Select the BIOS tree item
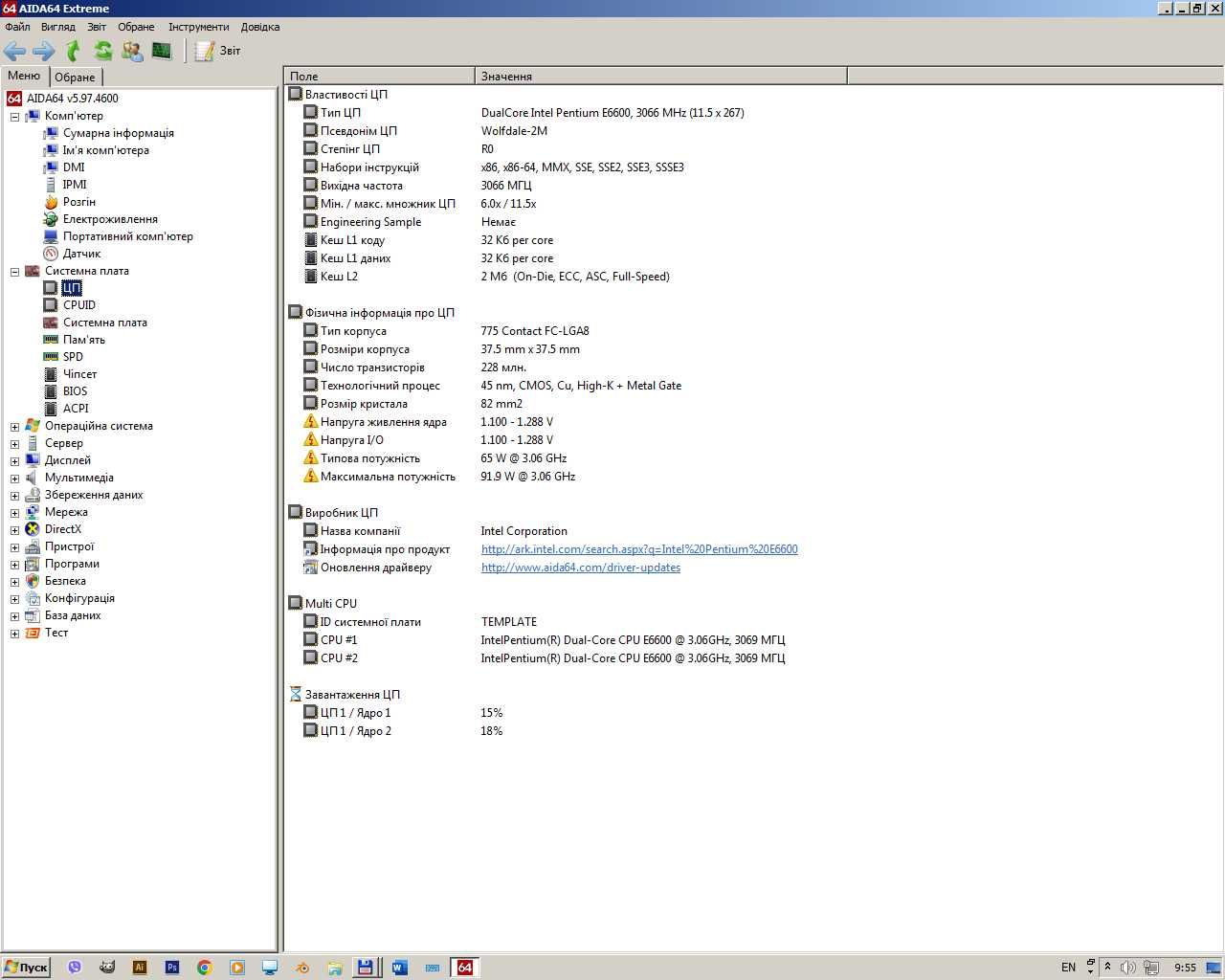The image size is (1225, 980). coord(75,391)
